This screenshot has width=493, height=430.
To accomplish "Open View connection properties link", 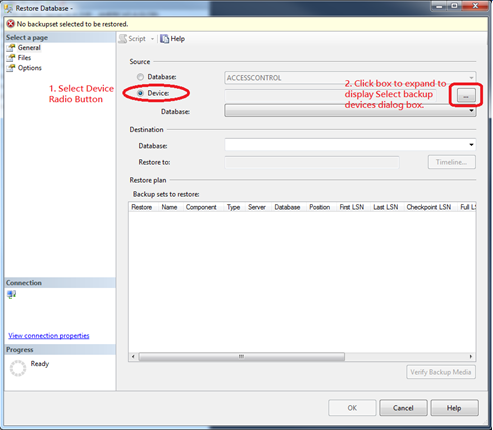I will coord(49,336).
